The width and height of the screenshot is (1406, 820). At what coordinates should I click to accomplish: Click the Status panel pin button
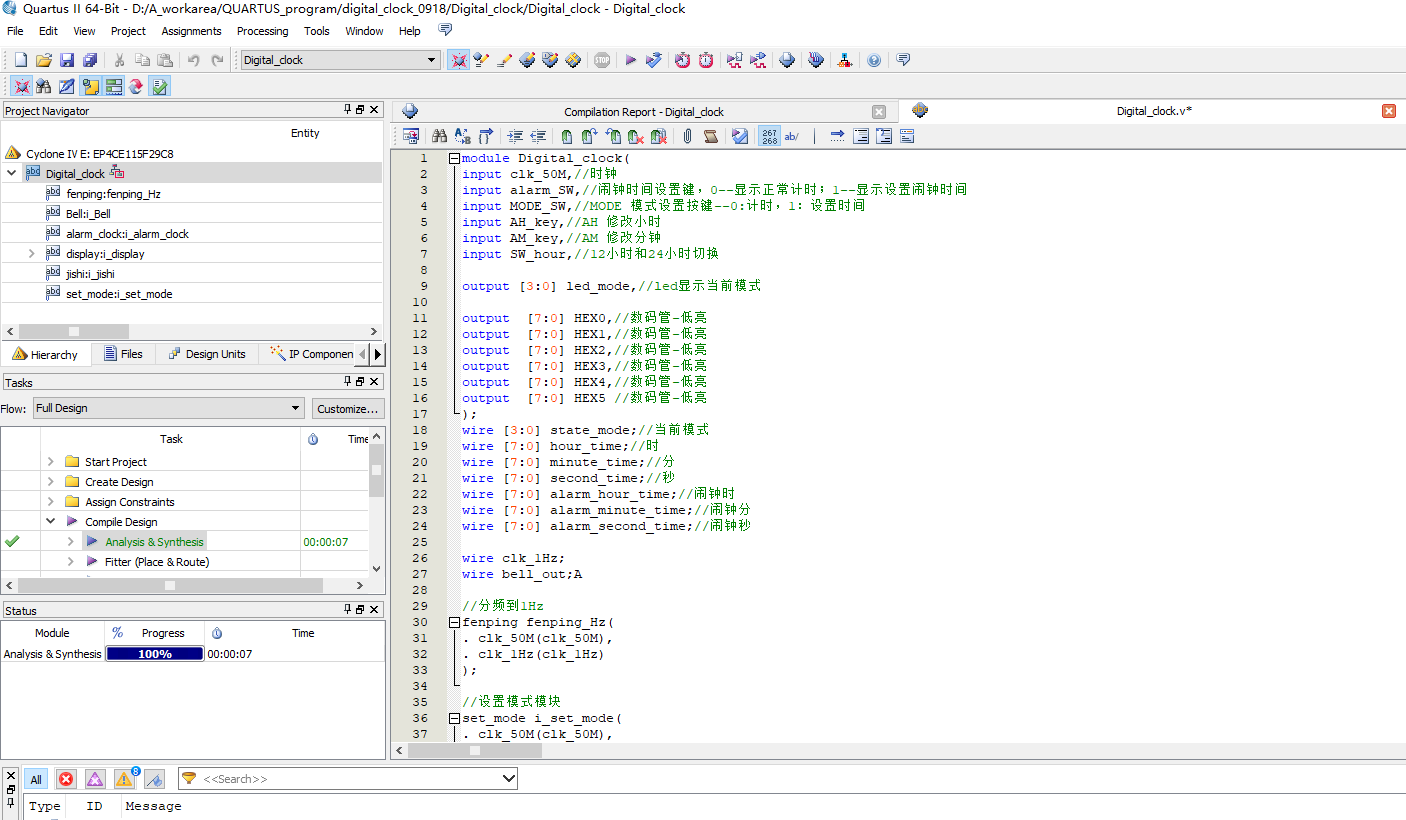(348, 610)
